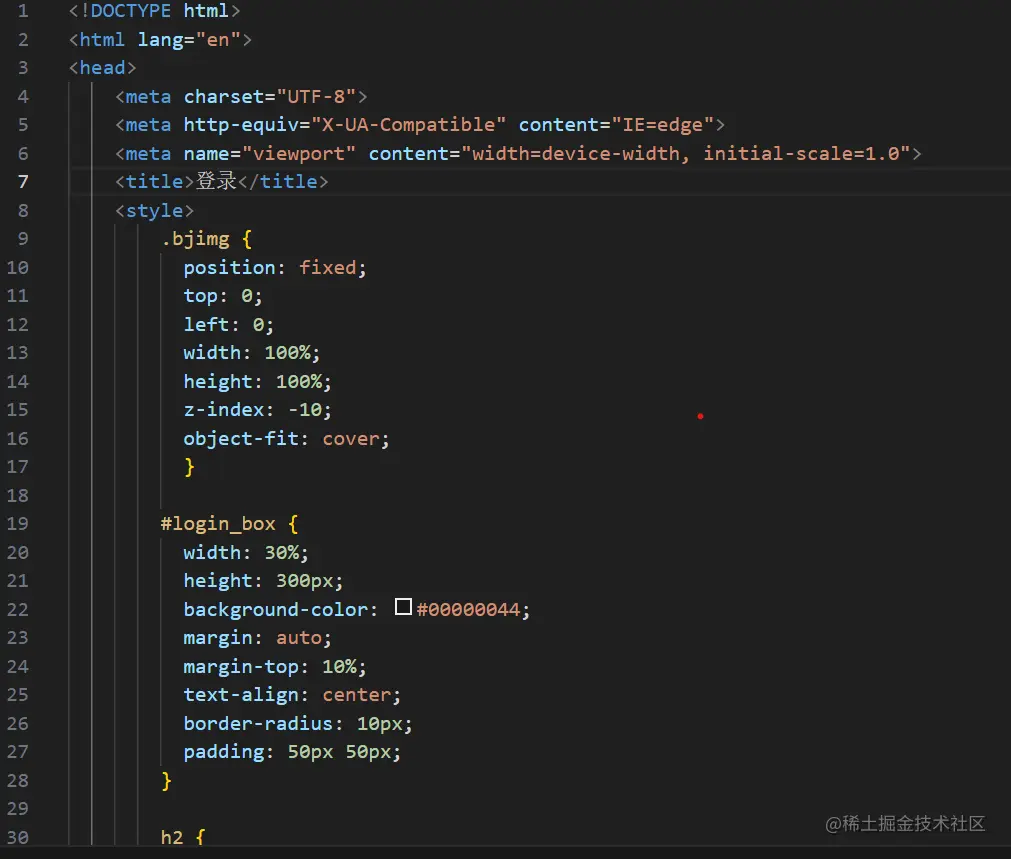
Task: Place cursor on text-align: center declaration
Action: (292, 695)
